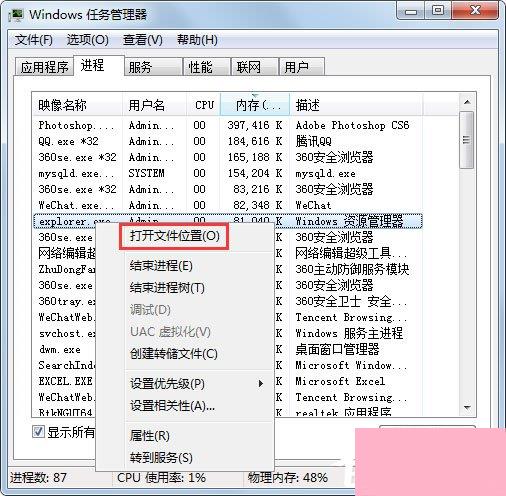Image resolution: width=506 pixels, height=496 pixels.
Task: Click the 物理内存: 48% status entry
Action: point(288,478)
